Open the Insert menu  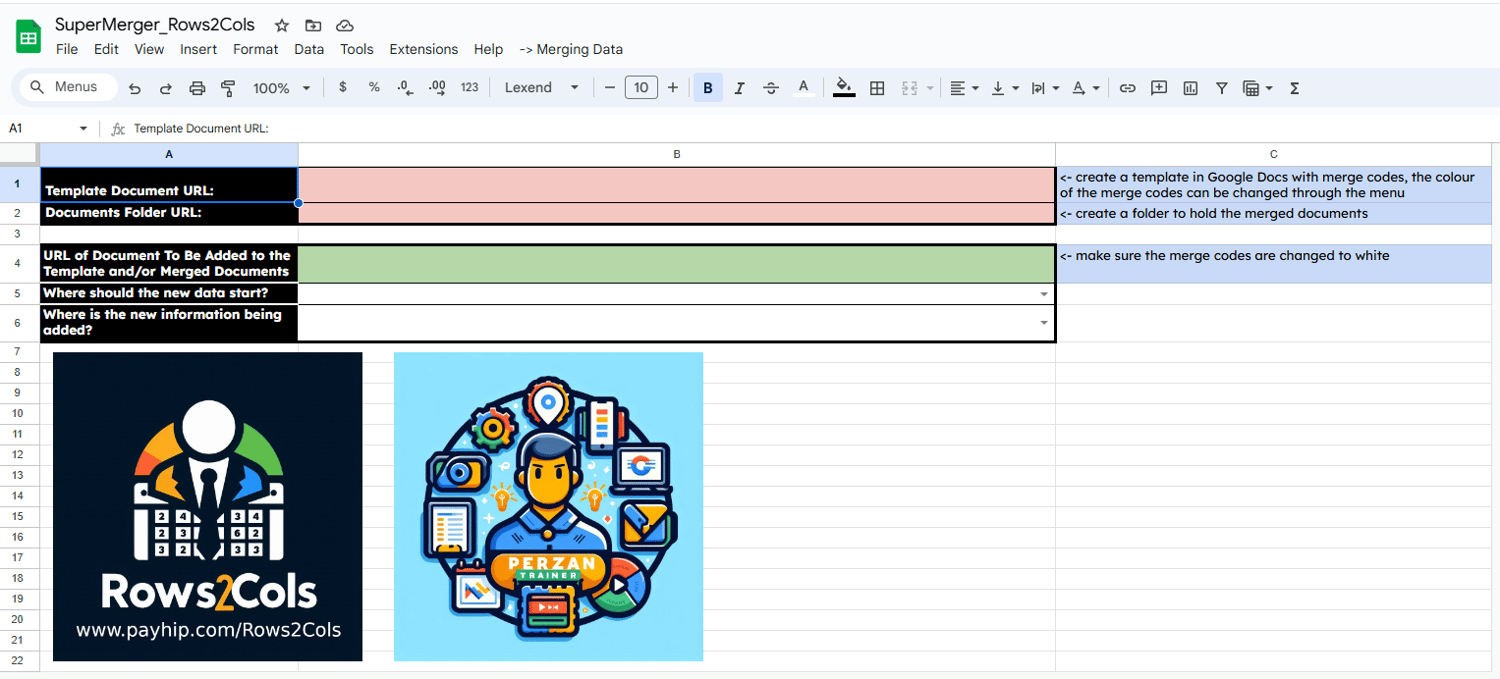click(198, 49)
